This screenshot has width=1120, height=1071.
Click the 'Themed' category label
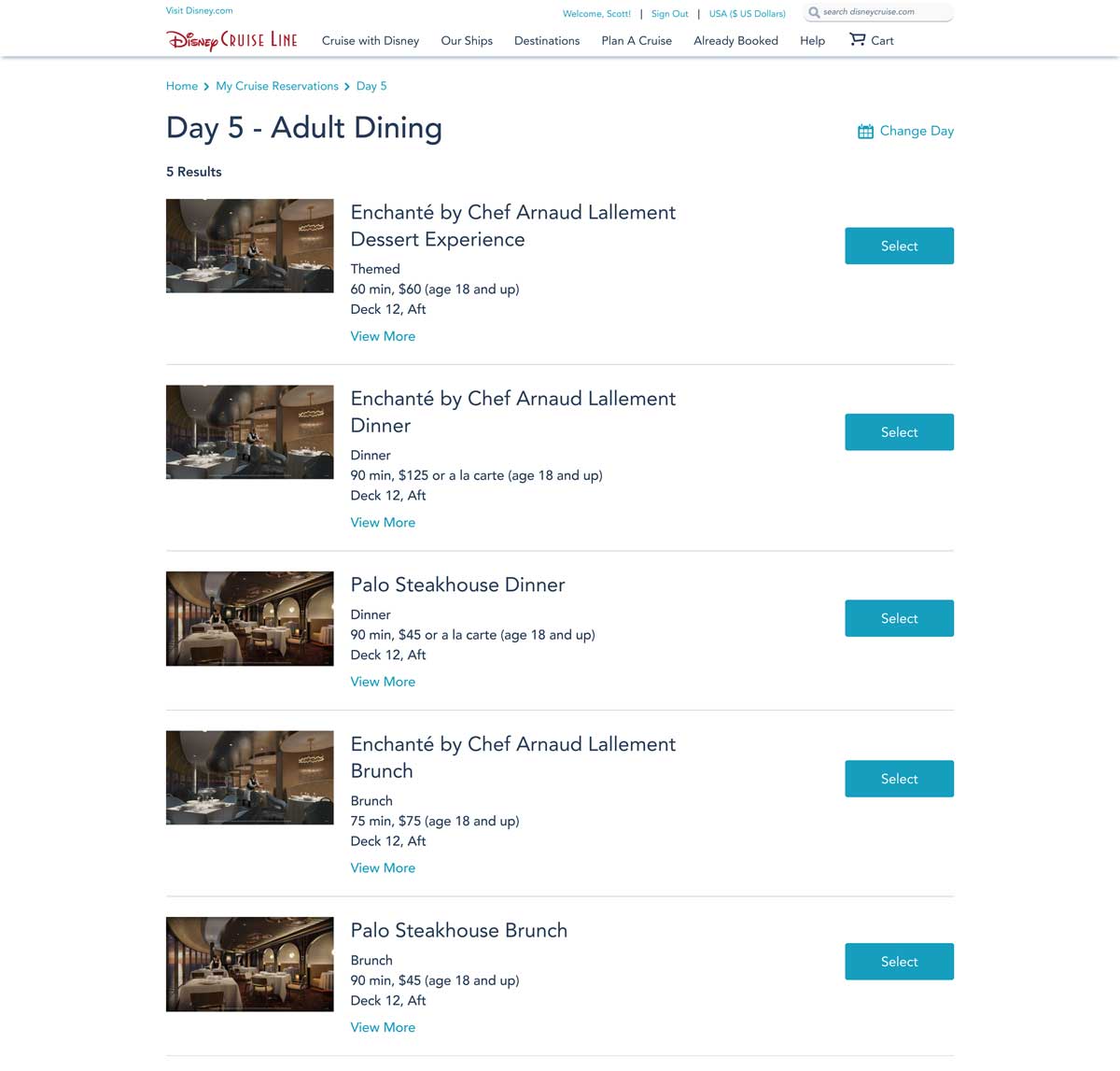click(375, 269)
